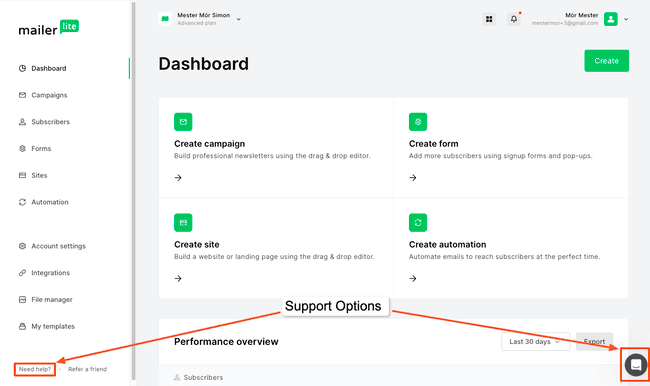Click the Create form title

coord(434,144)
